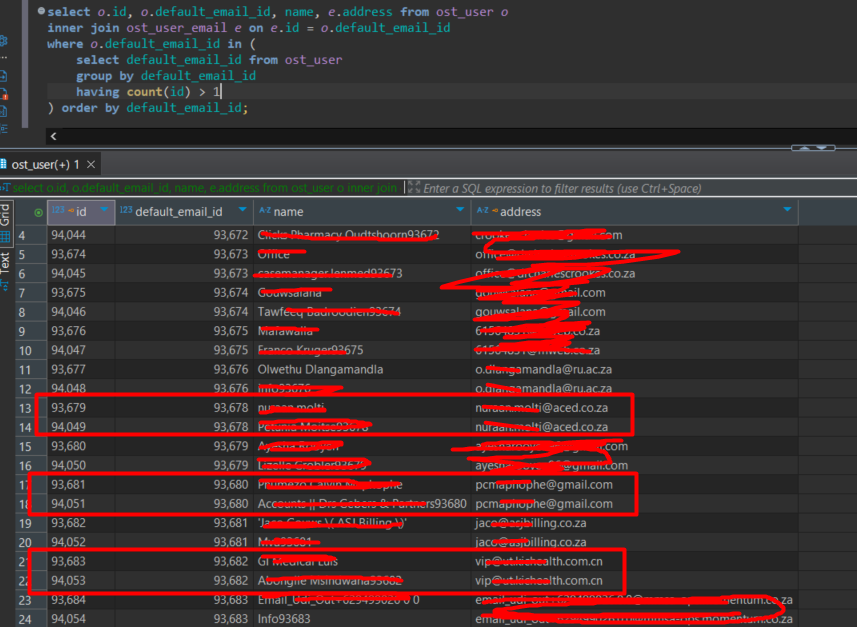
Task: Close the ost_user(+) 1 result tab
Action: coord(91,164)
